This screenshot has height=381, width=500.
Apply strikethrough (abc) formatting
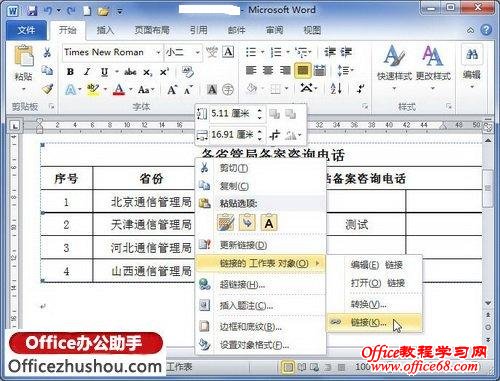pyautogui.click(x=130, y=72)
